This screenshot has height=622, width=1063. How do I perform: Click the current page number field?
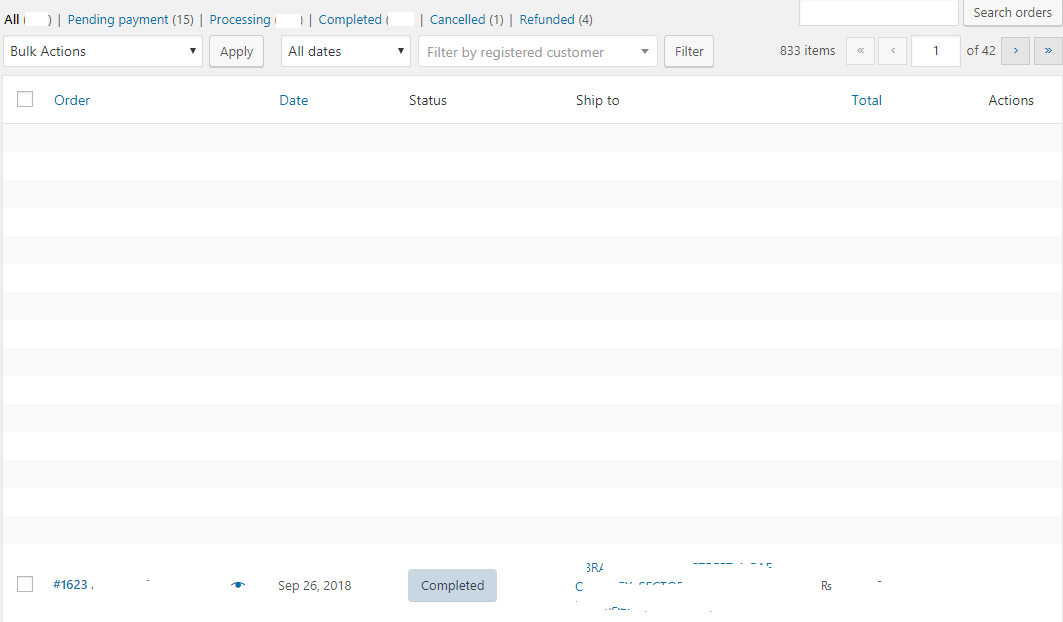click(x=936, y=51)
